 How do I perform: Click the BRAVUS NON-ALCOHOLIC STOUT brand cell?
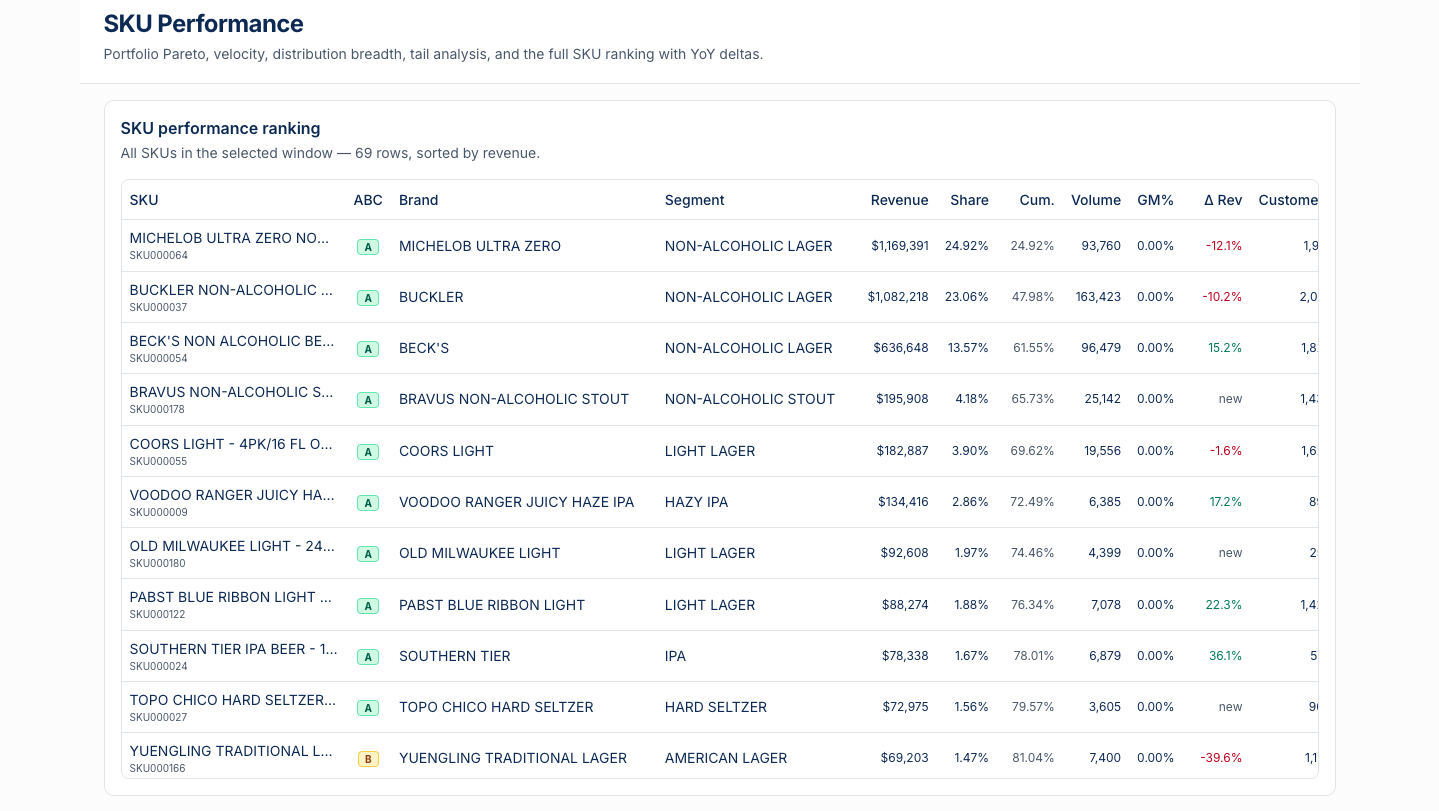514,399
